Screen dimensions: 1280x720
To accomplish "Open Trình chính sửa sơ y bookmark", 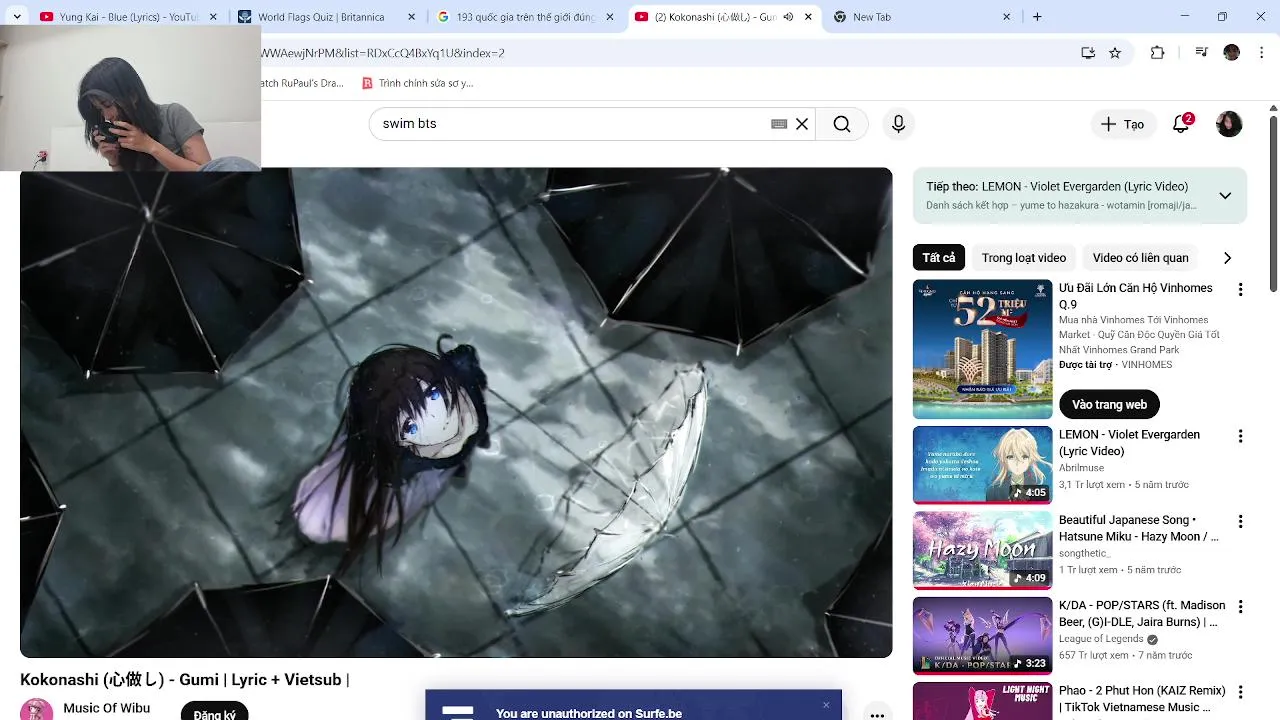I will click(417, 83).
